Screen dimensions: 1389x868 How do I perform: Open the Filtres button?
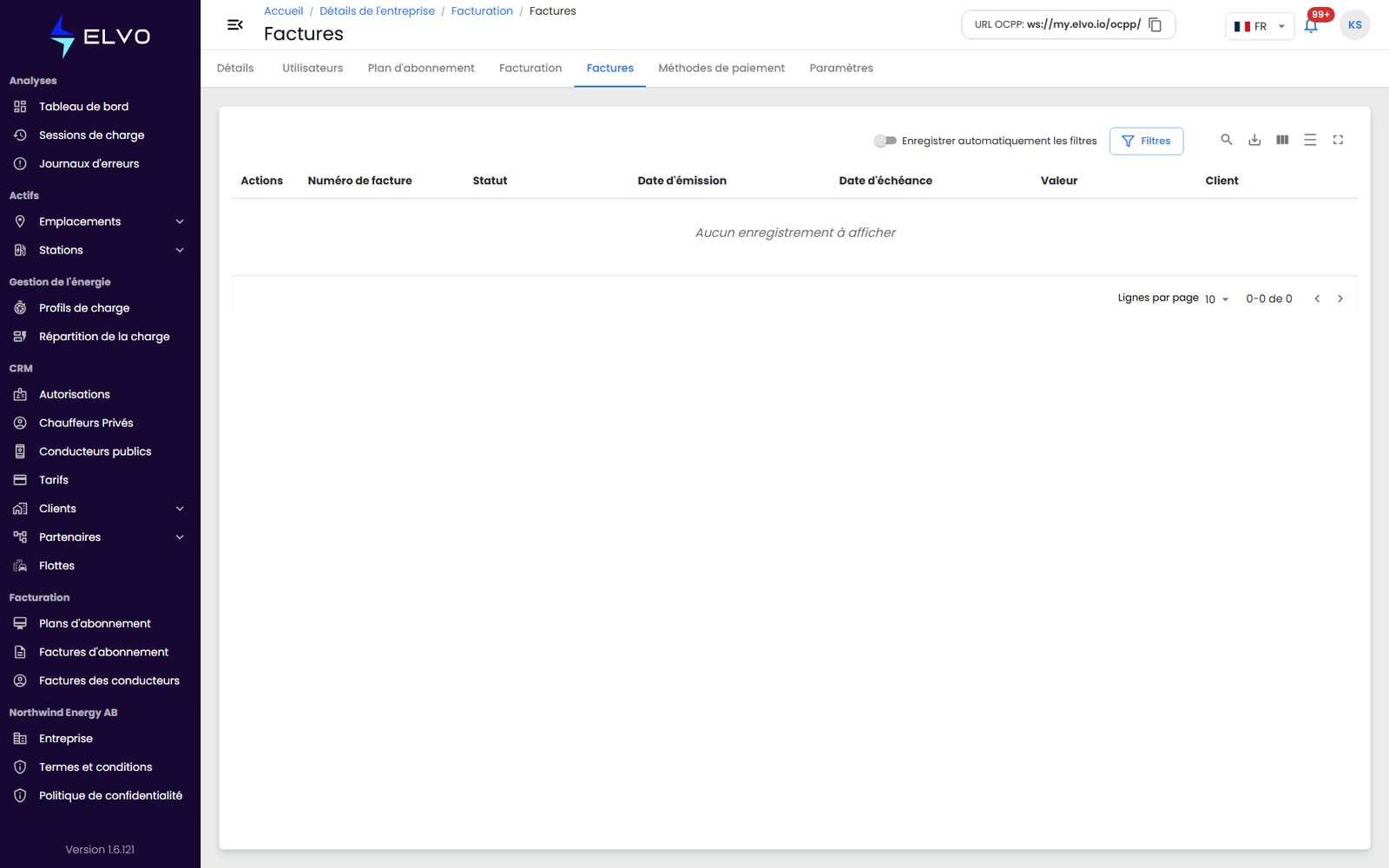(x=1146, y=141)
